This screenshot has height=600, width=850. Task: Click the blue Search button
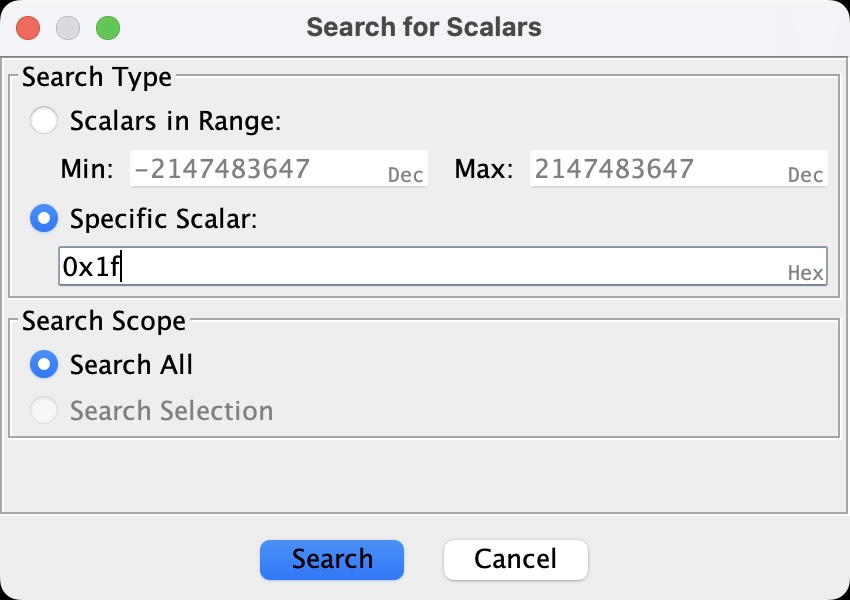332,559
